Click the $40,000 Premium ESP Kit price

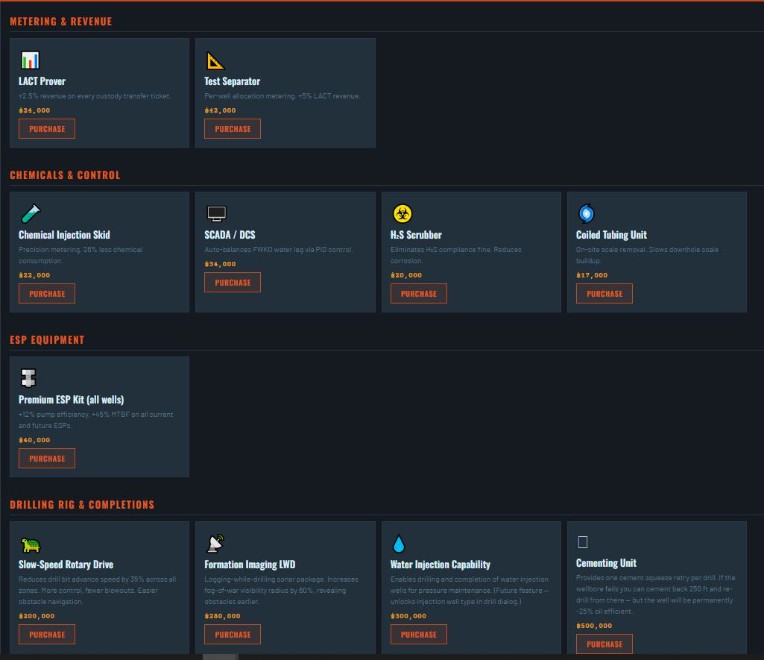click(x=34, y=440)
